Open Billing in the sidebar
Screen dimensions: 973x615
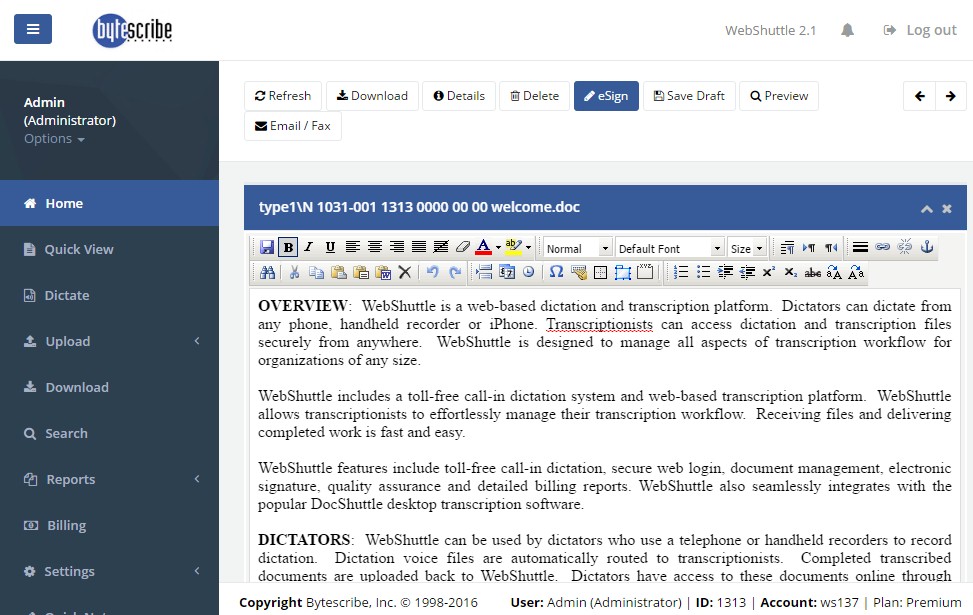pyautogui.click(x=109, y=524)
